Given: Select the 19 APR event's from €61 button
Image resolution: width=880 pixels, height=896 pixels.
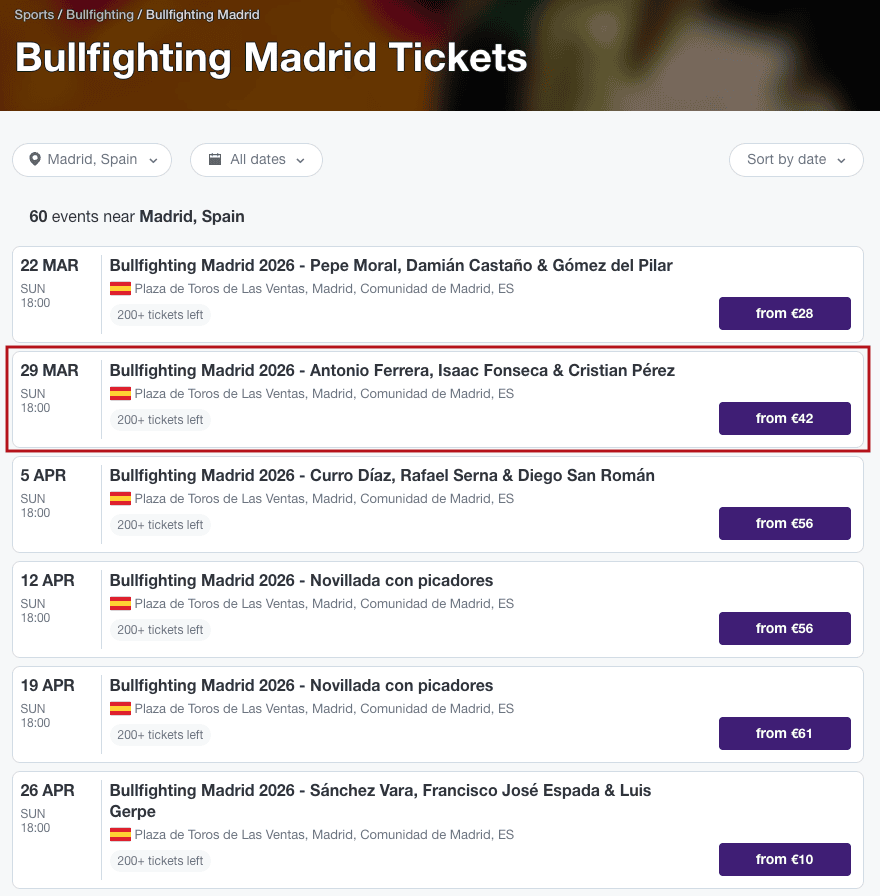Looking at the screenshot, I should tap(785, 734).
